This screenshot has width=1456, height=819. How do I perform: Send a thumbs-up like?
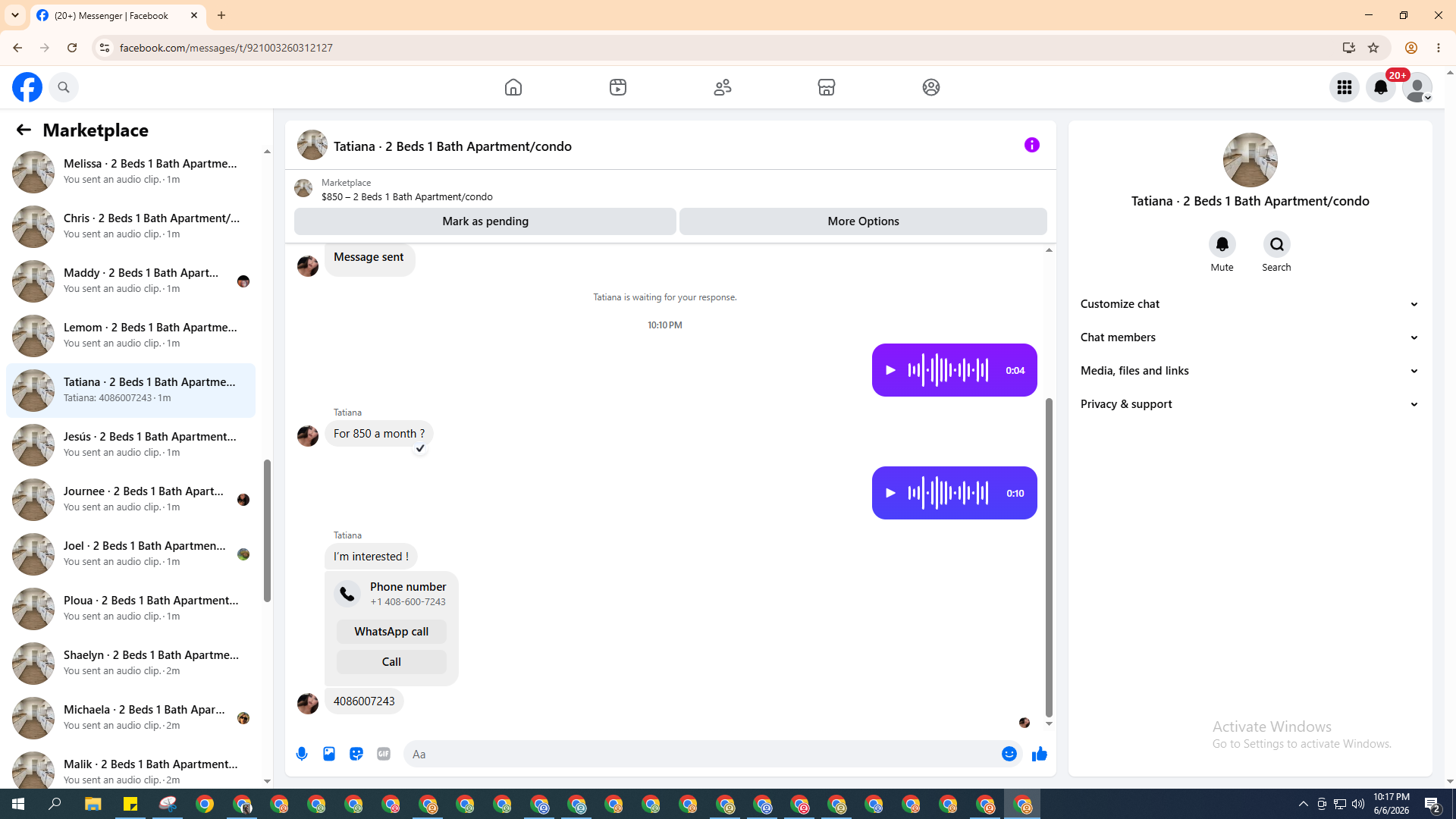pos(1040,754)
